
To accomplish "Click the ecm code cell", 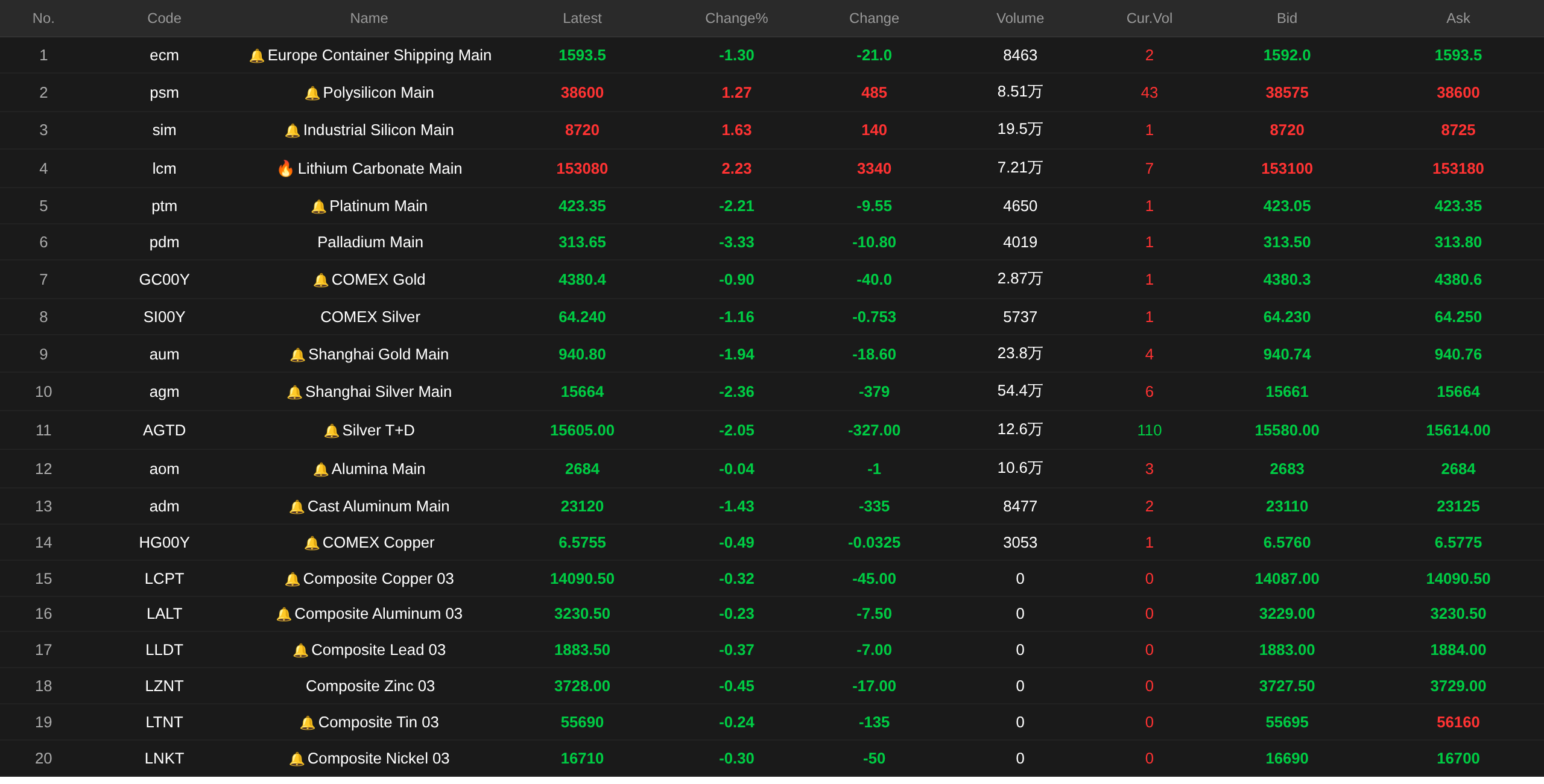I will [164, 55].
